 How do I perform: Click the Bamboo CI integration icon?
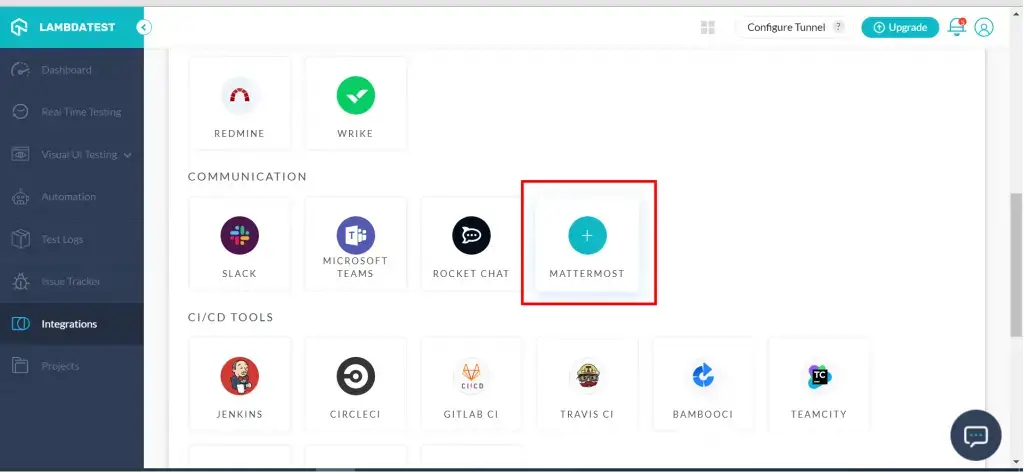coord(703,376)
